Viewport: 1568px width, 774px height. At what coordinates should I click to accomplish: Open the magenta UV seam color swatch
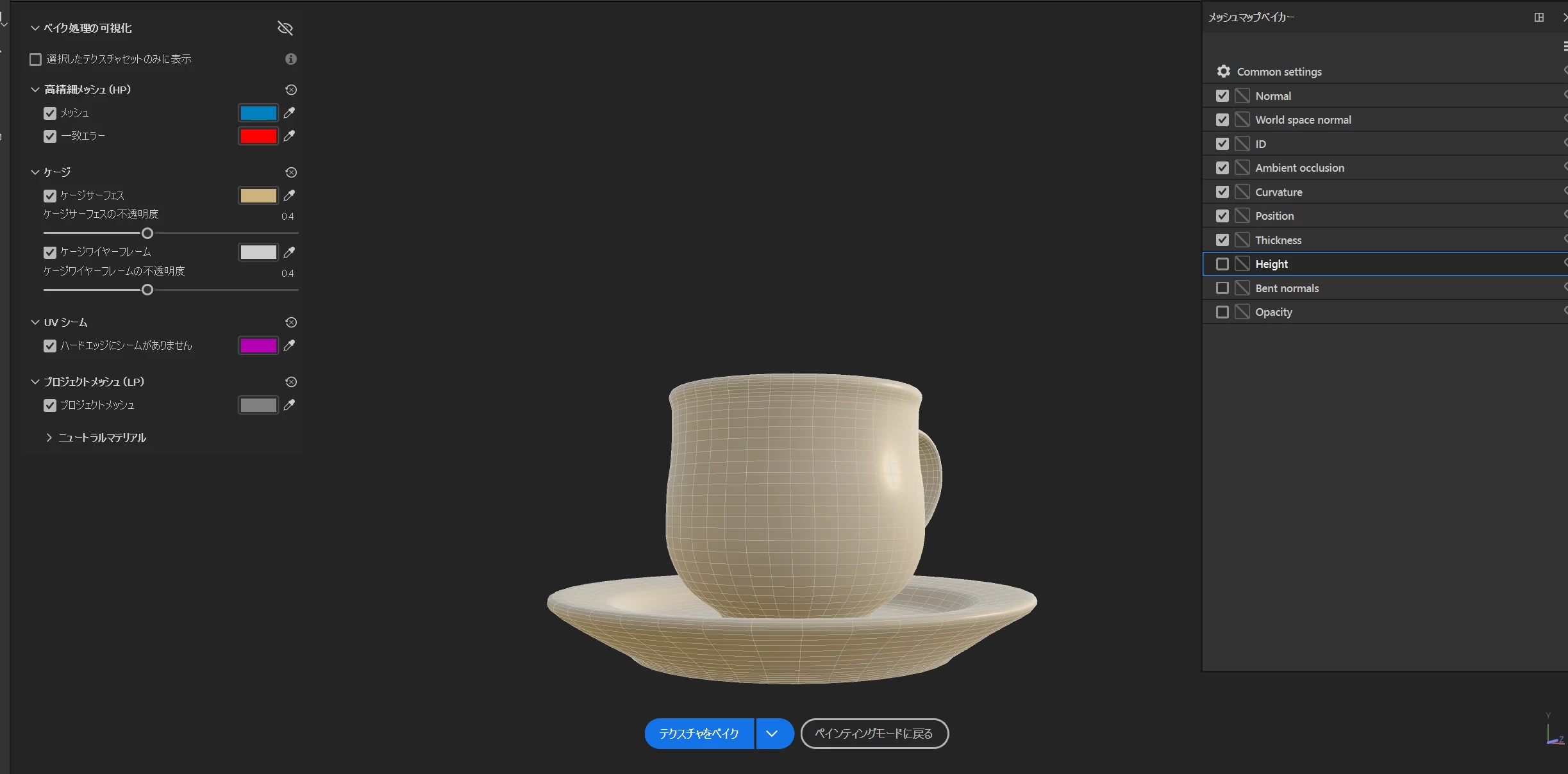point(258,346)
